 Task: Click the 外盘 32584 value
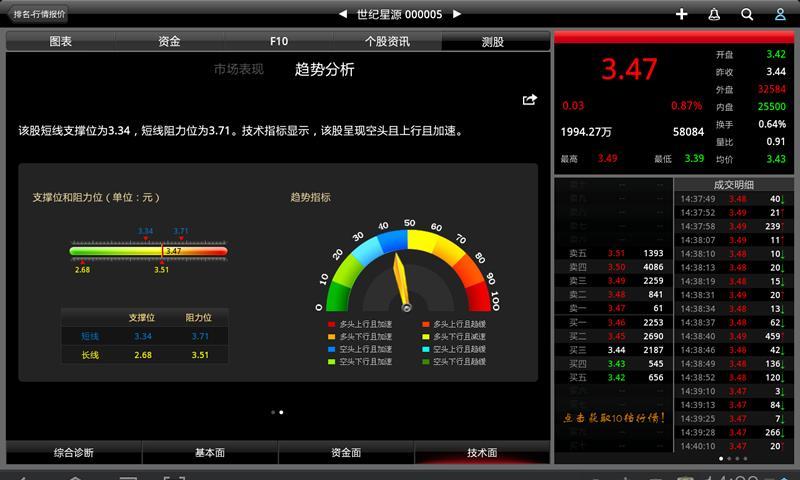click(772, 89)
